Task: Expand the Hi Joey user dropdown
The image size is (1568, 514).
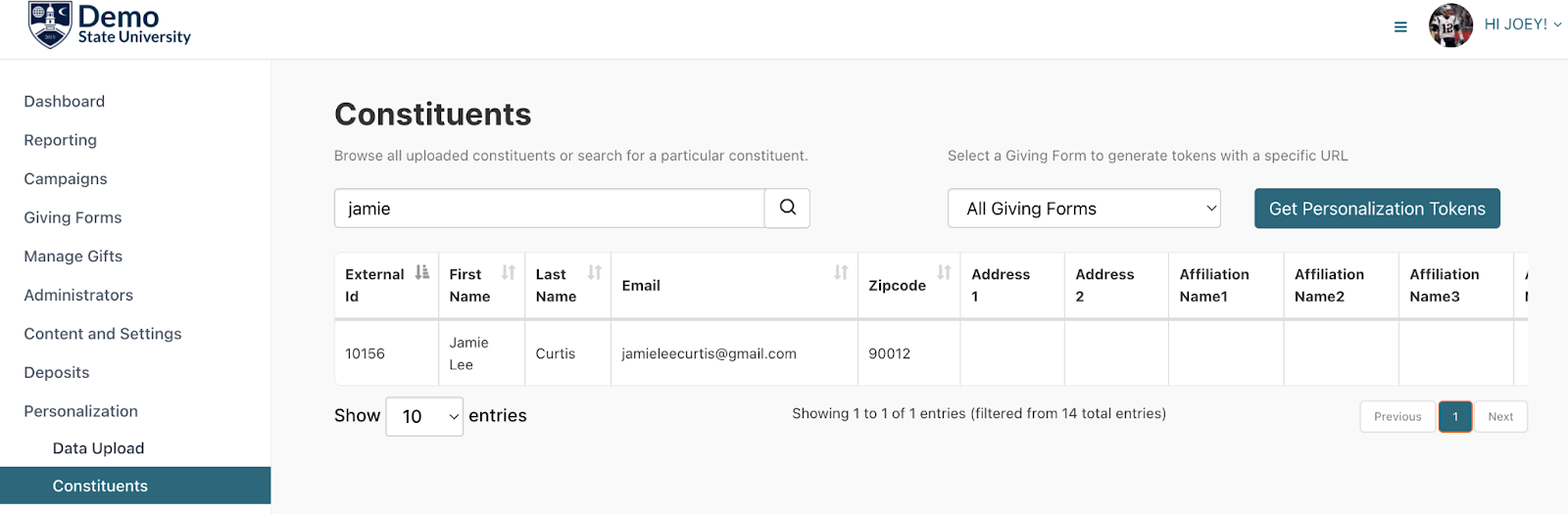Action: 1523,24
